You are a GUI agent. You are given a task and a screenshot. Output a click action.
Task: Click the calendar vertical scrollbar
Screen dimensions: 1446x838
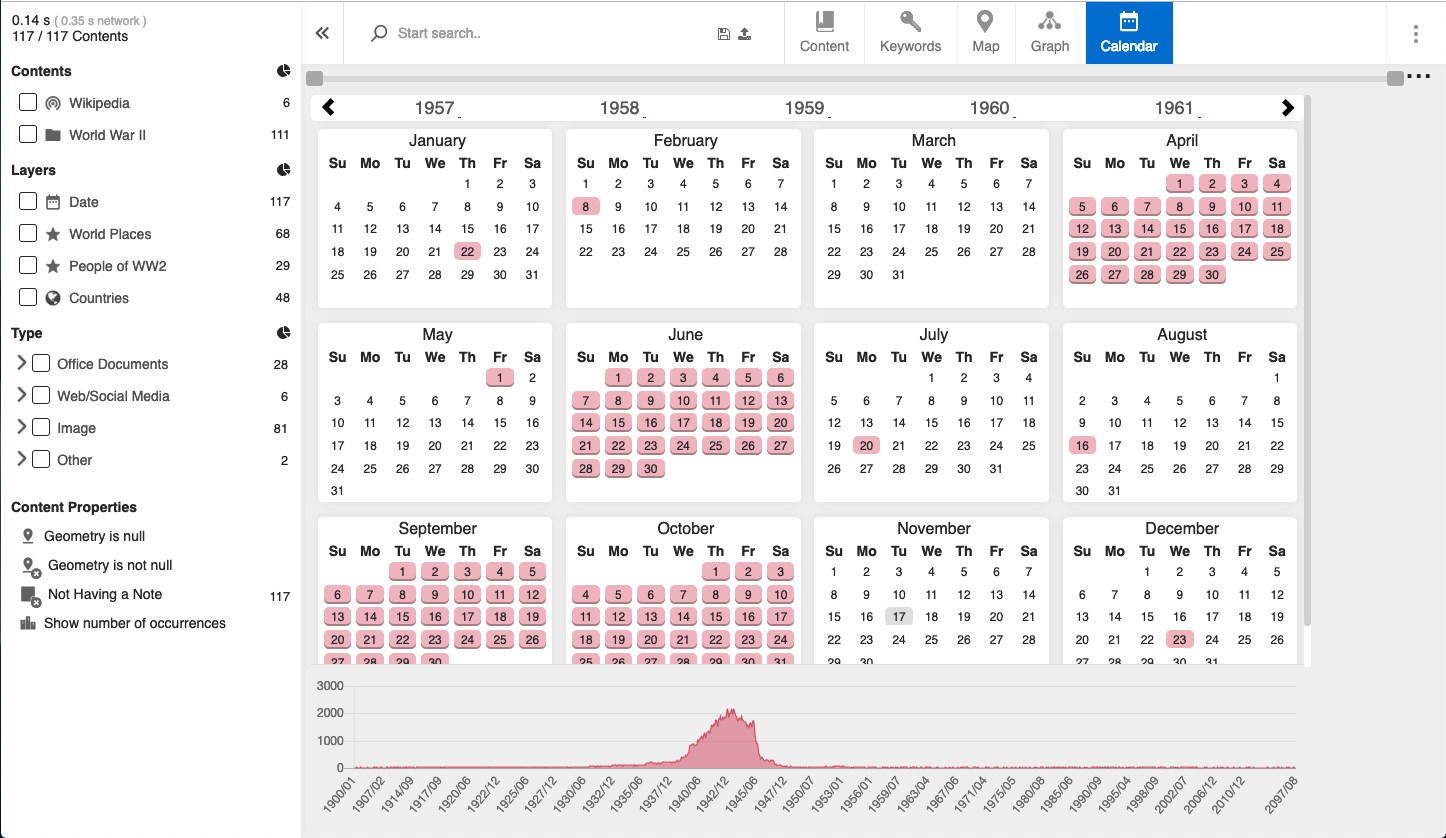point(1306,360)
